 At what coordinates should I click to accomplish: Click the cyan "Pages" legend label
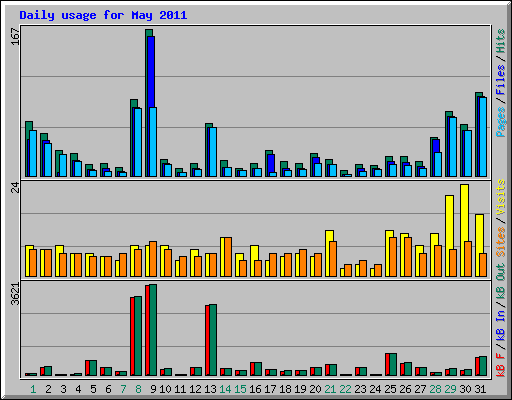click(500, 122)
